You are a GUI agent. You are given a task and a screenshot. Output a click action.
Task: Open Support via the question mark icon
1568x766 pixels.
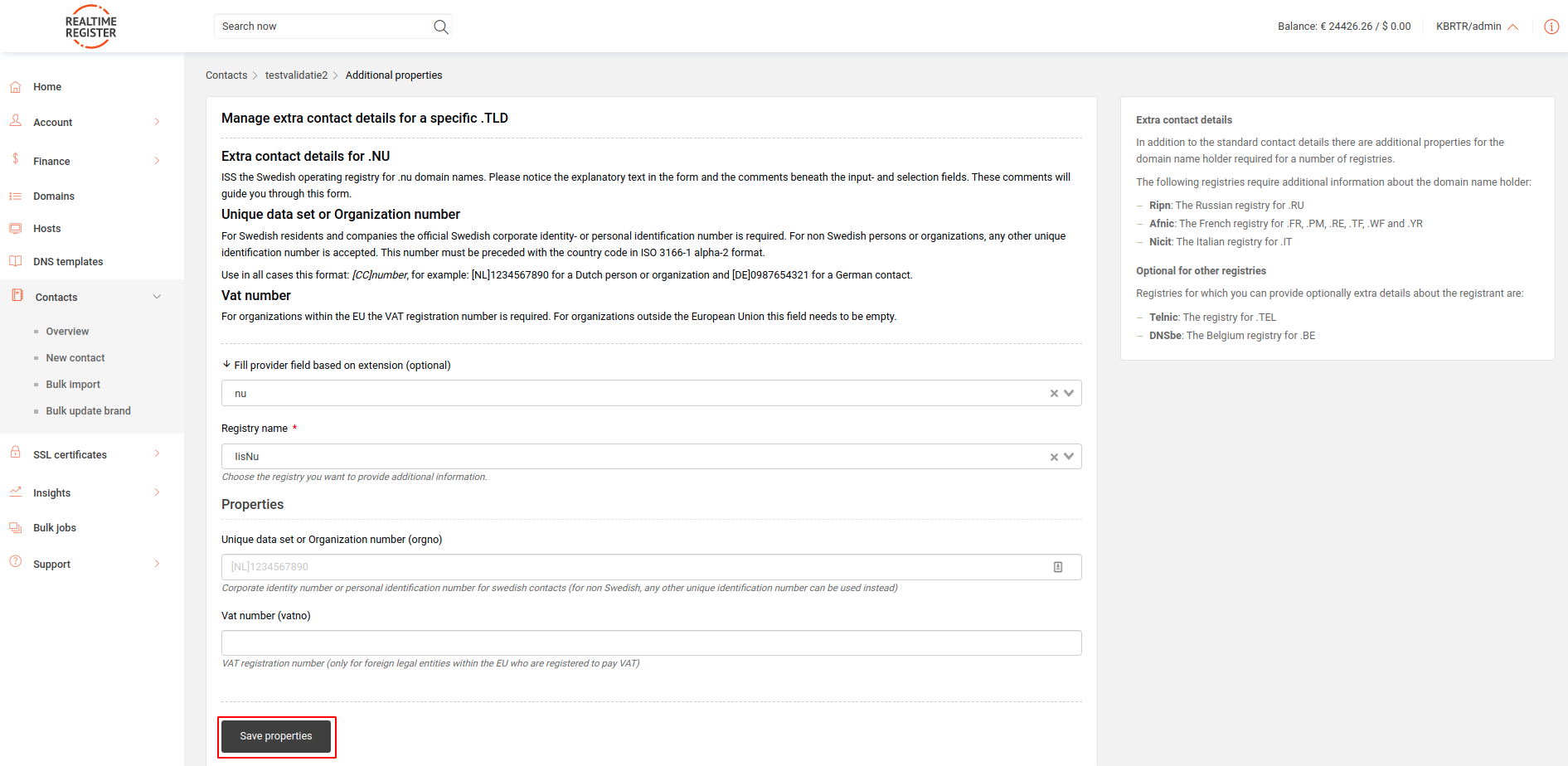(15, 563)
